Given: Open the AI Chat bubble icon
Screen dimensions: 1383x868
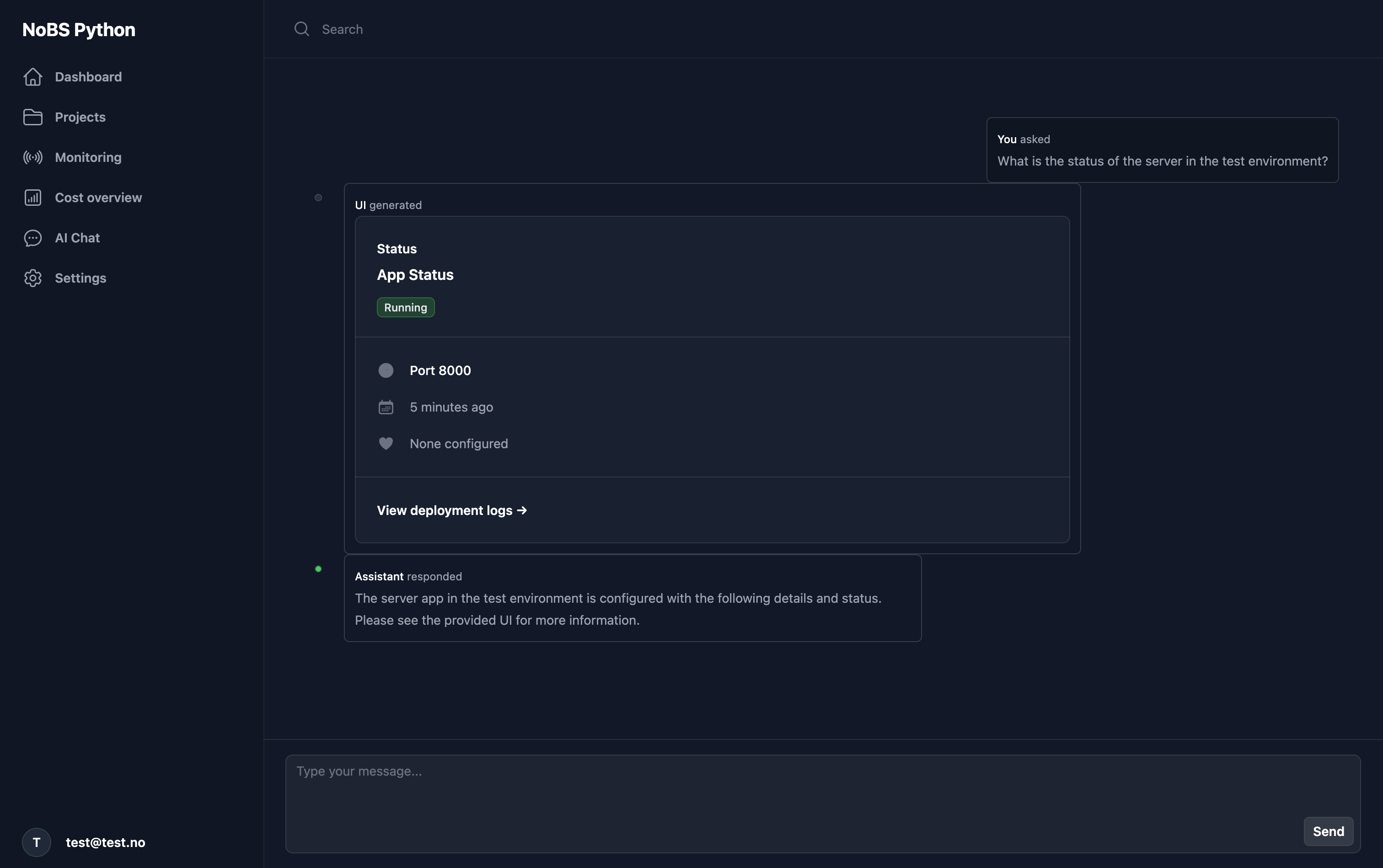Looking at the screenshot, I should click(x=33, y=238).
